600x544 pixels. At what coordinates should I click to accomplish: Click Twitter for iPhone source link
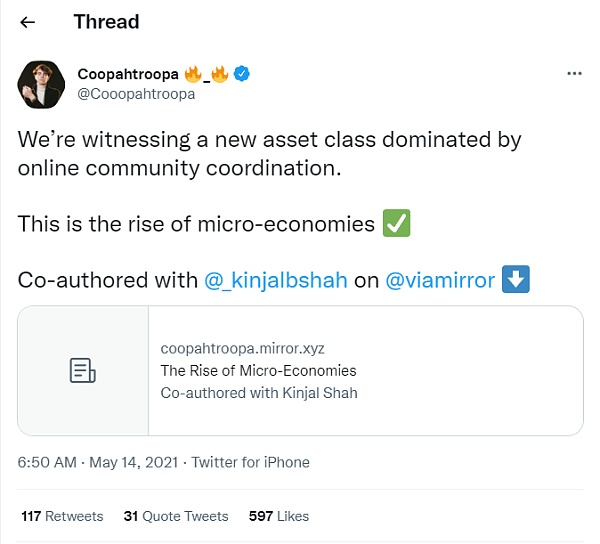(x=250, y=462)
